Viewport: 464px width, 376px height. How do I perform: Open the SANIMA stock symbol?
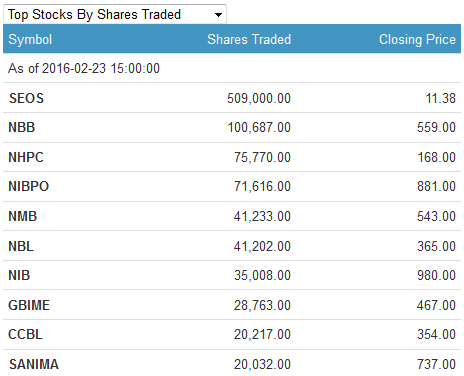coord(34,364)
